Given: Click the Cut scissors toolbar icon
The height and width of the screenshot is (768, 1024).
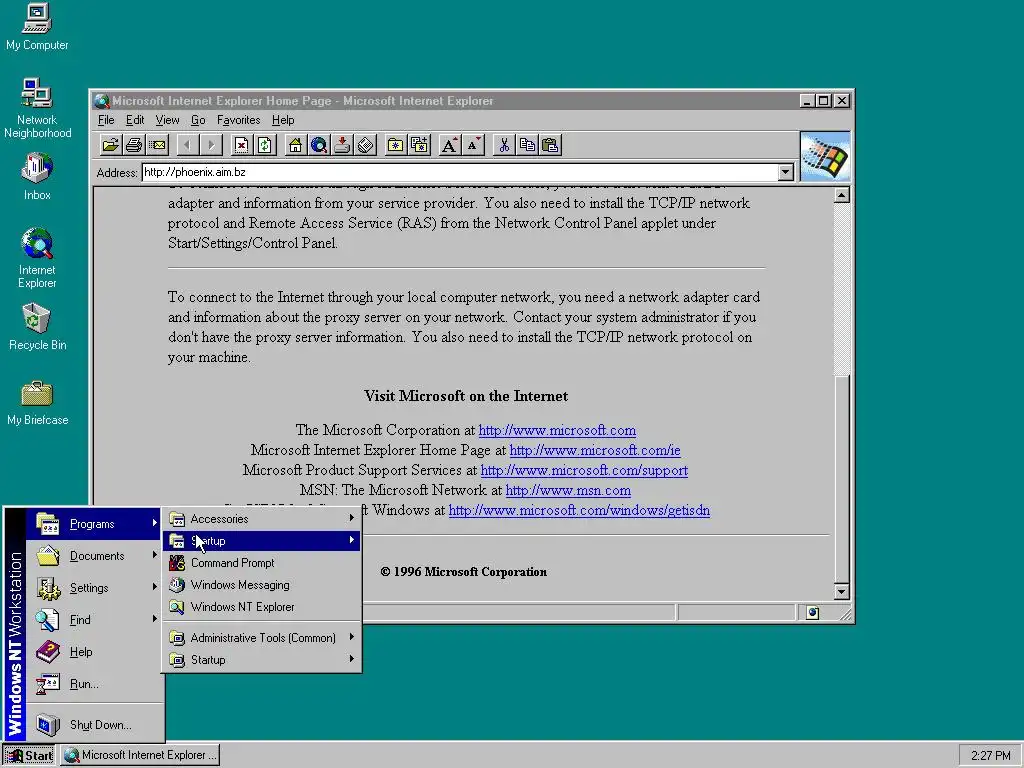Looking at the screenshot, I should click(x=504, y=145).
